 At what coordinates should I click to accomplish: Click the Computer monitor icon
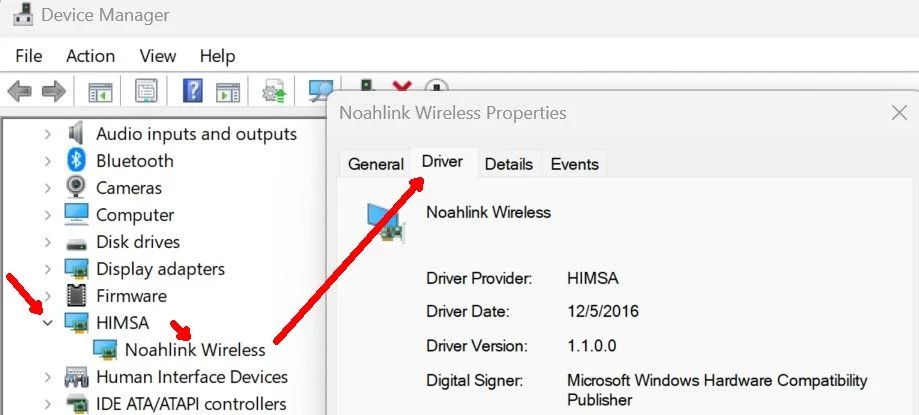(x=76, y=215)
